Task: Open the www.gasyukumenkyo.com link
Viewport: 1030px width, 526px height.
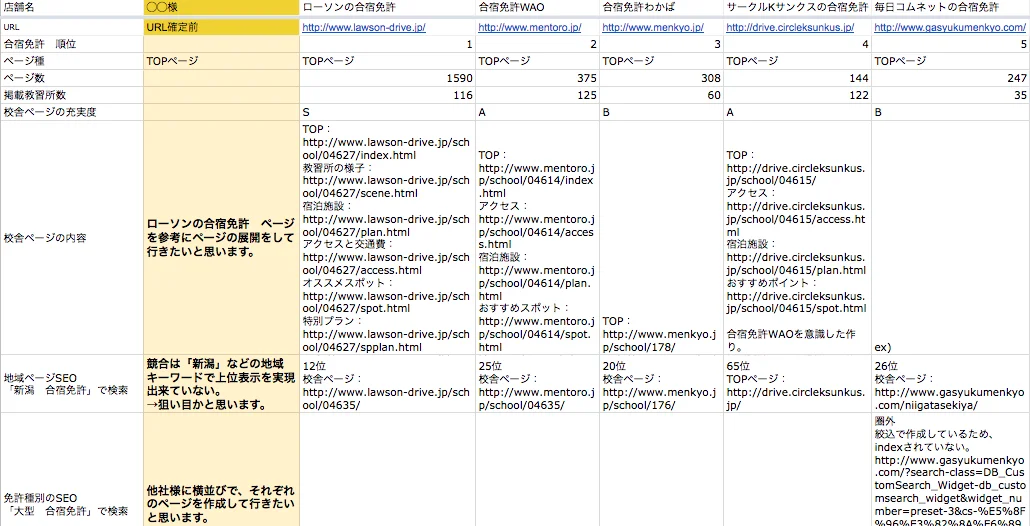Action: tap(950, 28)
